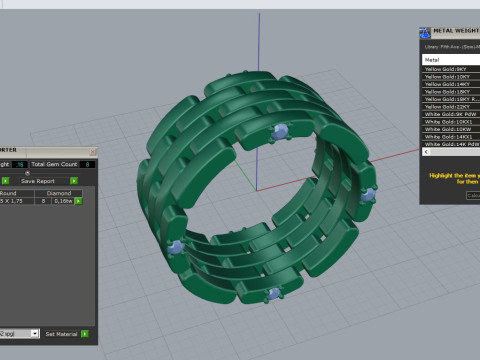Screen dimensions: 480x360
Task: Click the gem quantity cell showing 8
Action: coord(43,201)
